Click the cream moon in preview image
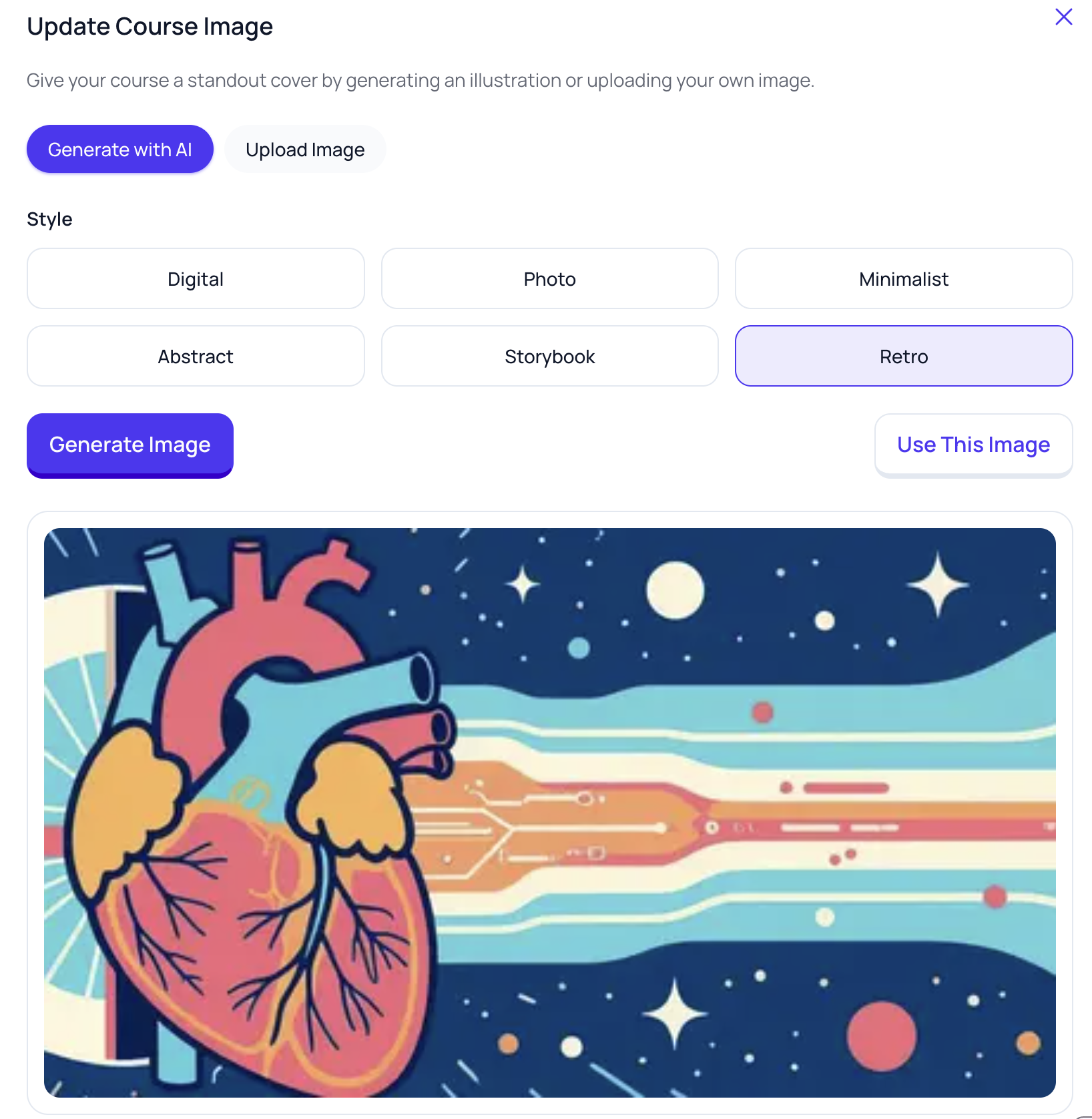 [x=675, y=590]
